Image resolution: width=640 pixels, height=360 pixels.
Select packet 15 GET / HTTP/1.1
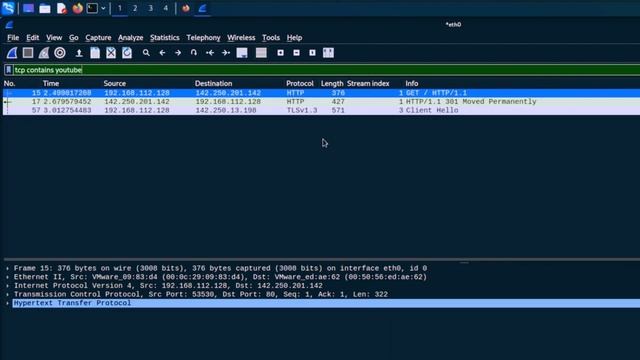321,93
